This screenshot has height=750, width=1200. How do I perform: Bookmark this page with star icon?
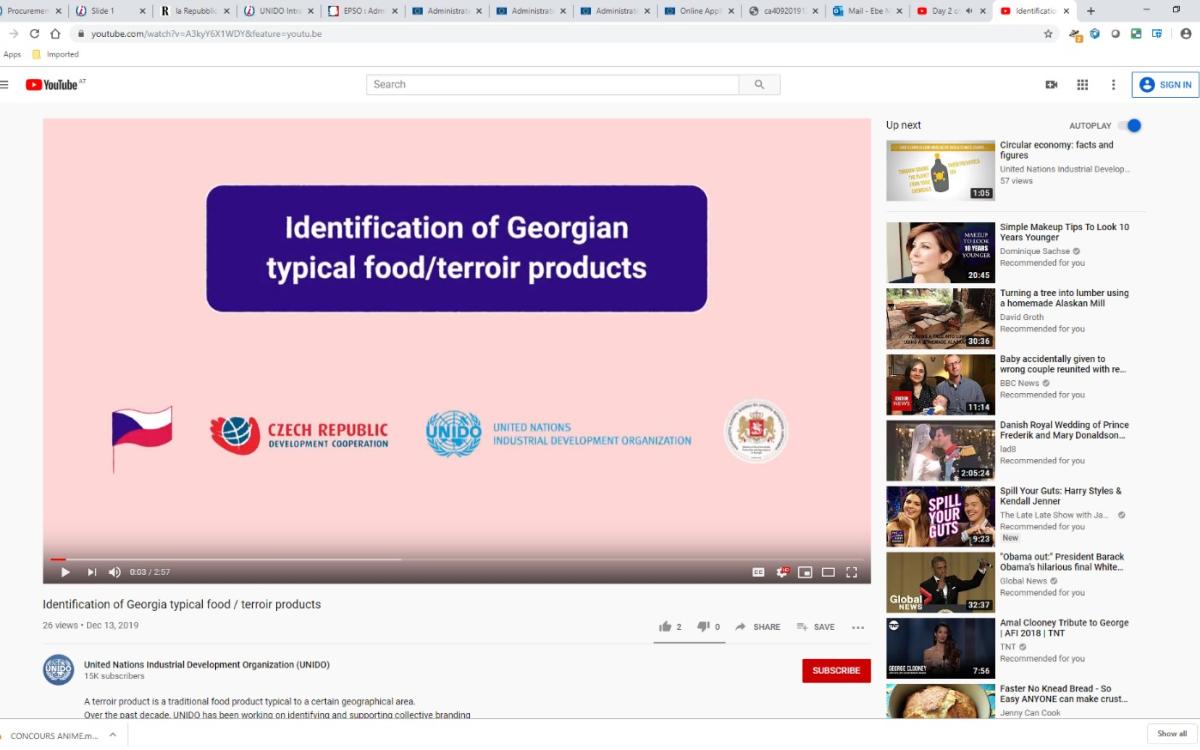[x=1048, y=33]
